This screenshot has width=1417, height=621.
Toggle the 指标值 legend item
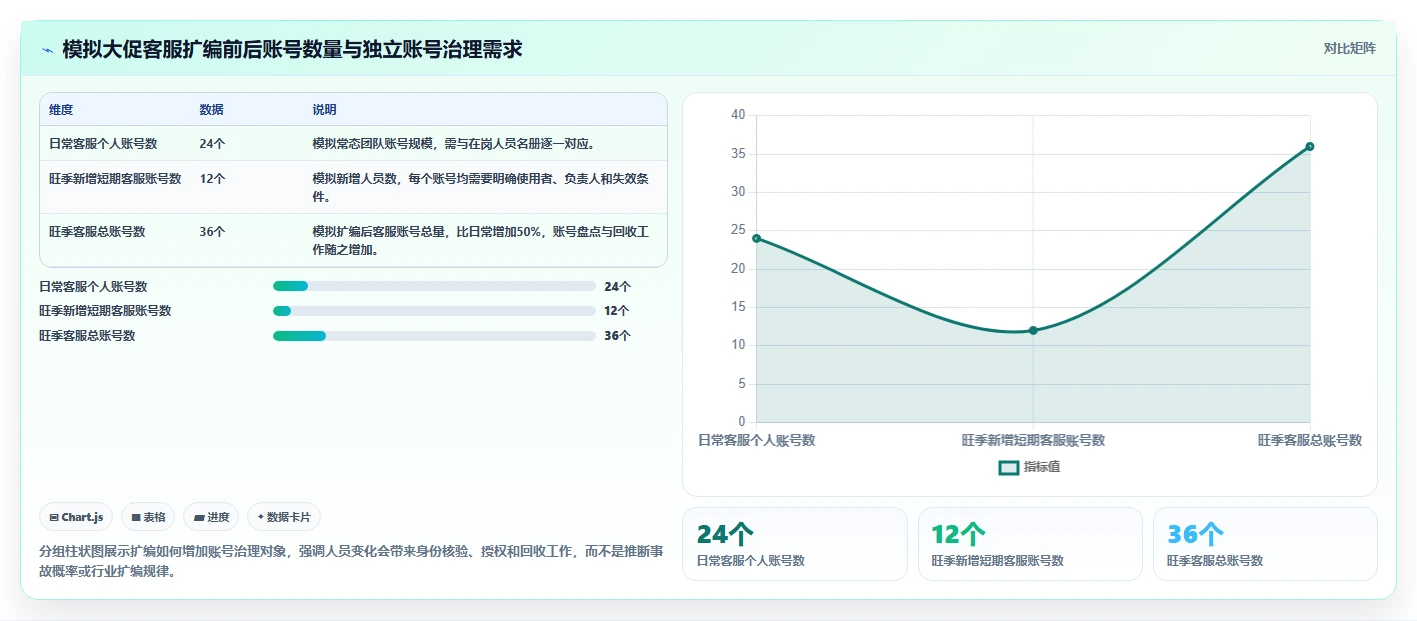pyautogui.click(x=1029, y=467)
